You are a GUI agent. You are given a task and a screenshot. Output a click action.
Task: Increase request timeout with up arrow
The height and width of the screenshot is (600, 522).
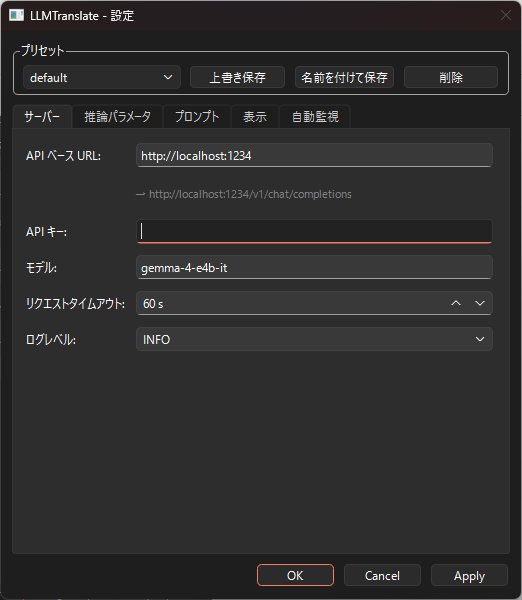pyautogui.click(x=456, y=303)
